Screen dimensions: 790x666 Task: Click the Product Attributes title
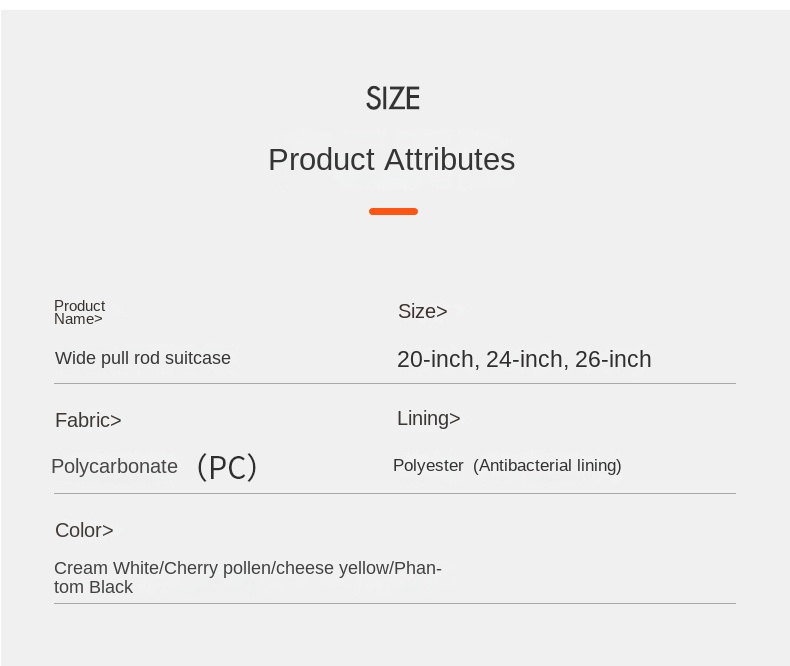(x=391, y=160)
